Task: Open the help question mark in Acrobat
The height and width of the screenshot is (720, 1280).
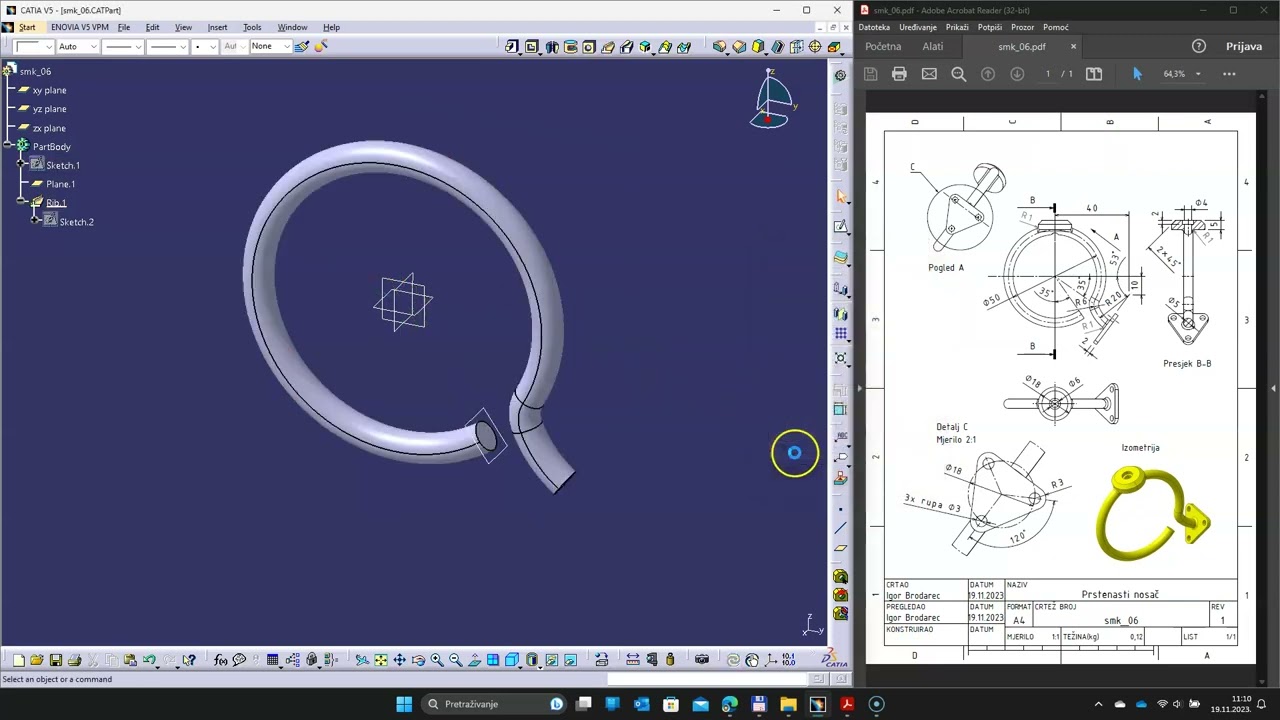Action: [x=1199, y=46]
